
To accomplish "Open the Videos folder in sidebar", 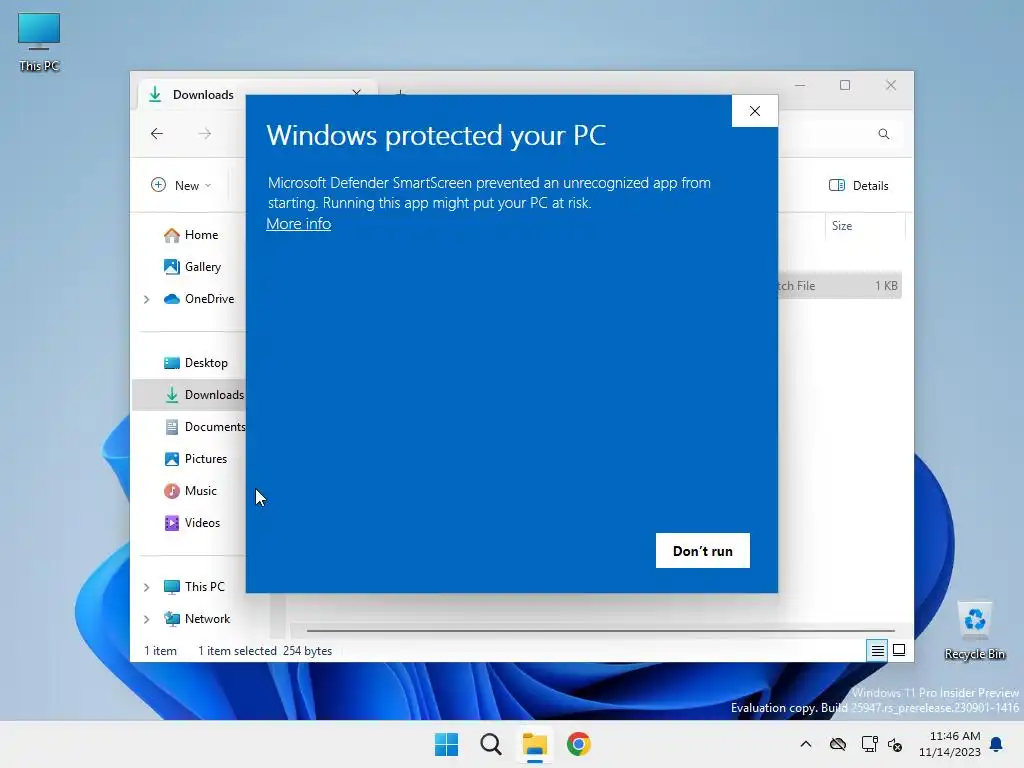I will click(x=191, y=522).
